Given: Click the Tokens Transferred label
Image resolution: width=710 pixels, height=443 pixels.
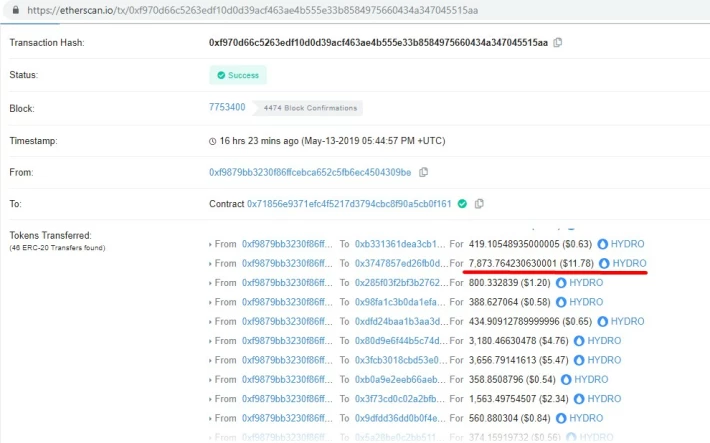Looking at the screenshot, I should 50,235.
